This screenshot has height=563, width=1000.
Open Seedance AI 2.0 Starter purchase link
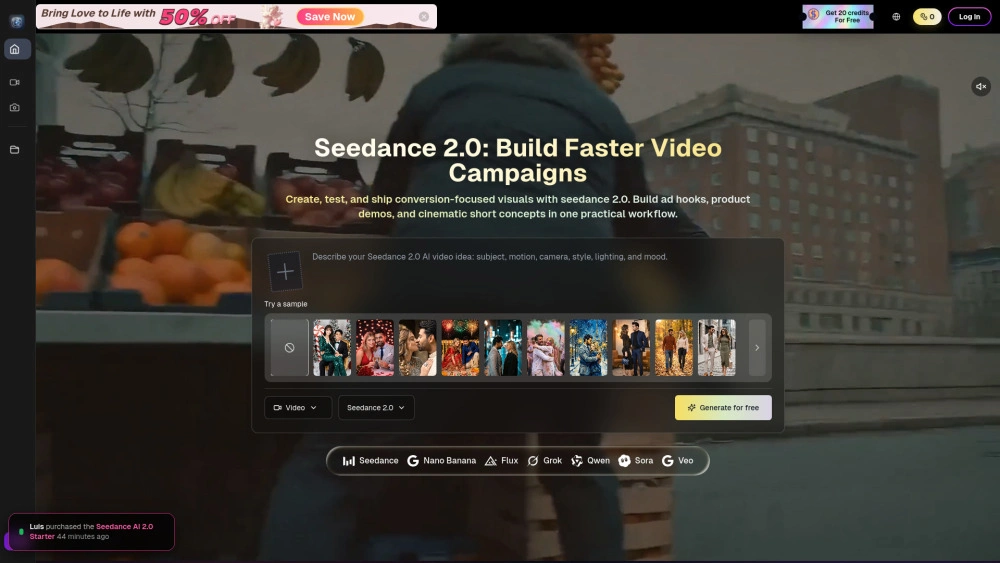click(91, 531)
